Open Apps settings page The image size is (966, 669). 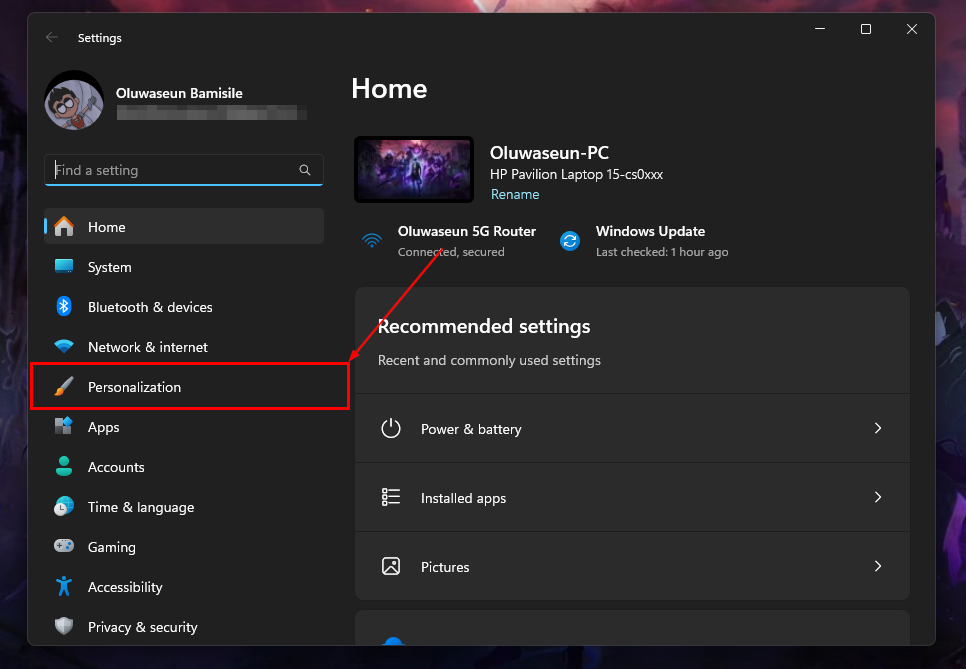click(x=184, y=427)
